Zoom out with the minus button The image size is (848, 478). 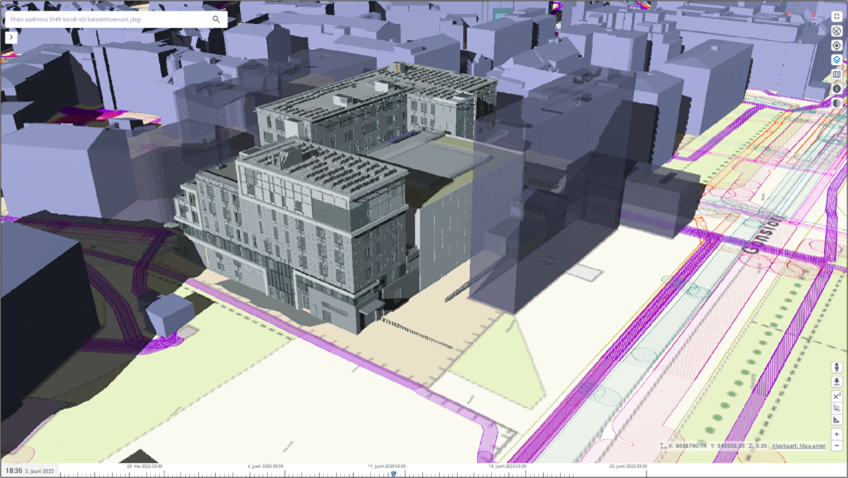[836, 445]
